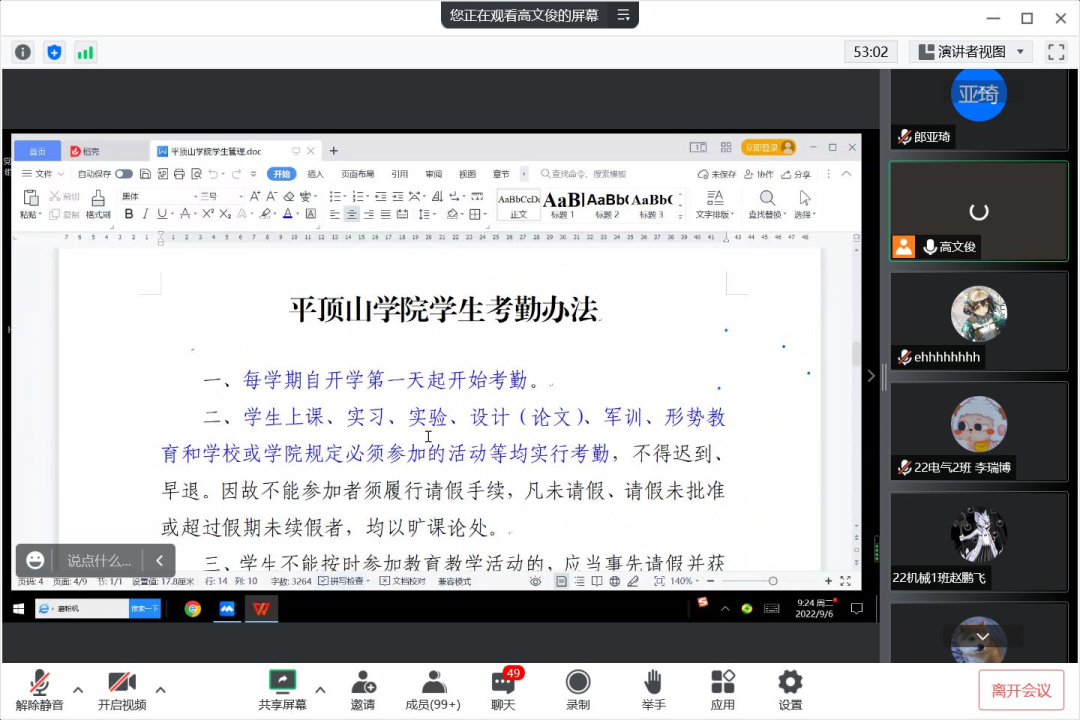Click the red 离开会议 button

[1021, 690]
